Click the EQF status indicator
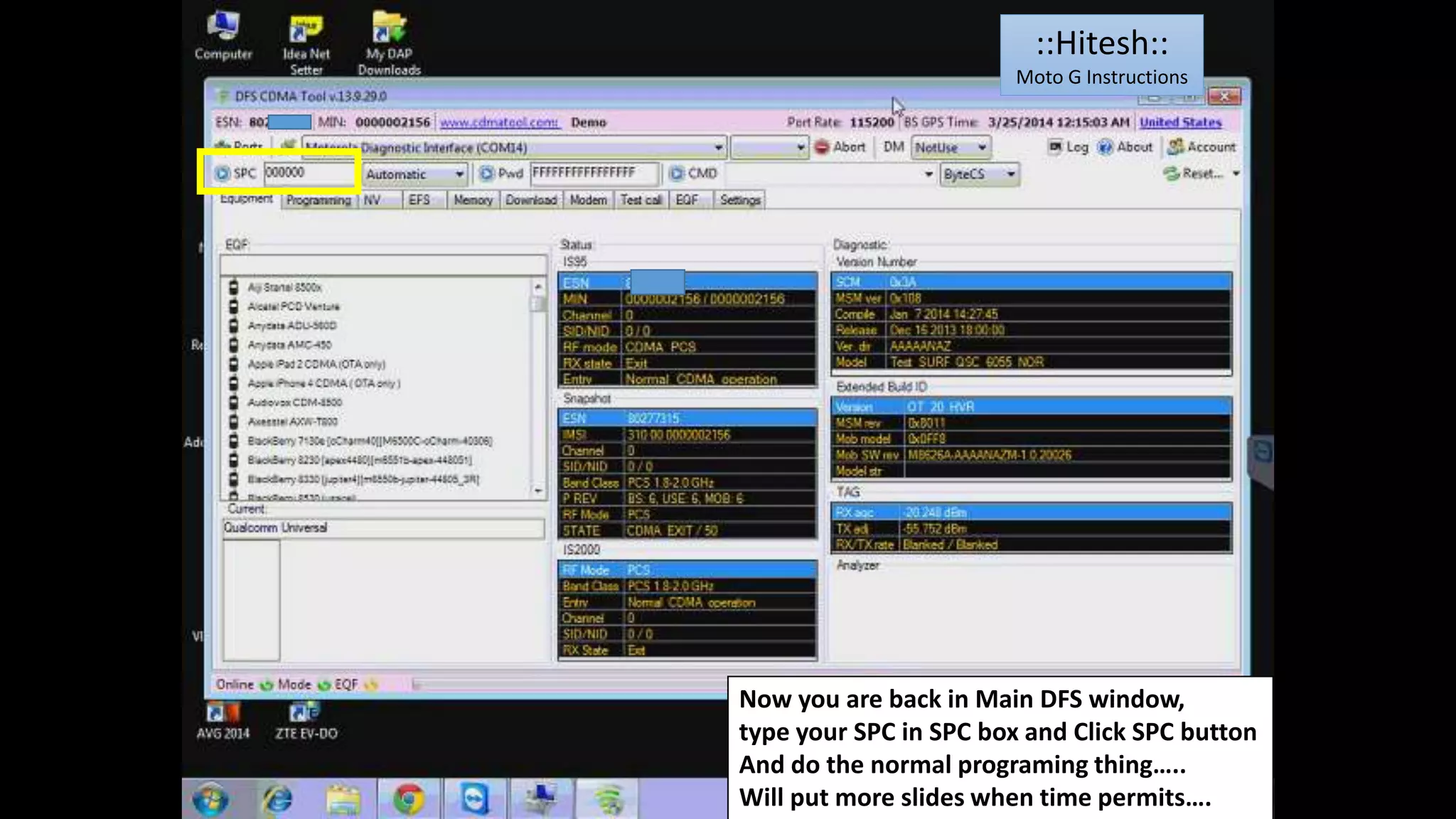 click(x=356, y=685)
